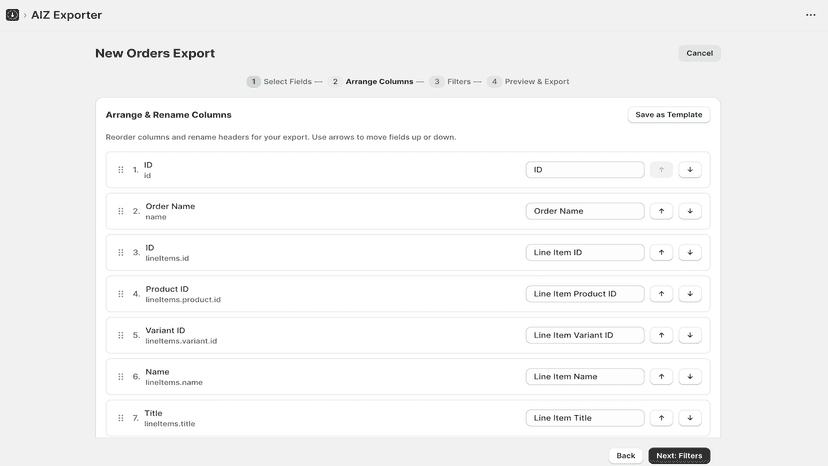Click the up arrow for ID row 1
Image resolution: width=828 pixels, height=466 pixels.
tap(661, 170)
